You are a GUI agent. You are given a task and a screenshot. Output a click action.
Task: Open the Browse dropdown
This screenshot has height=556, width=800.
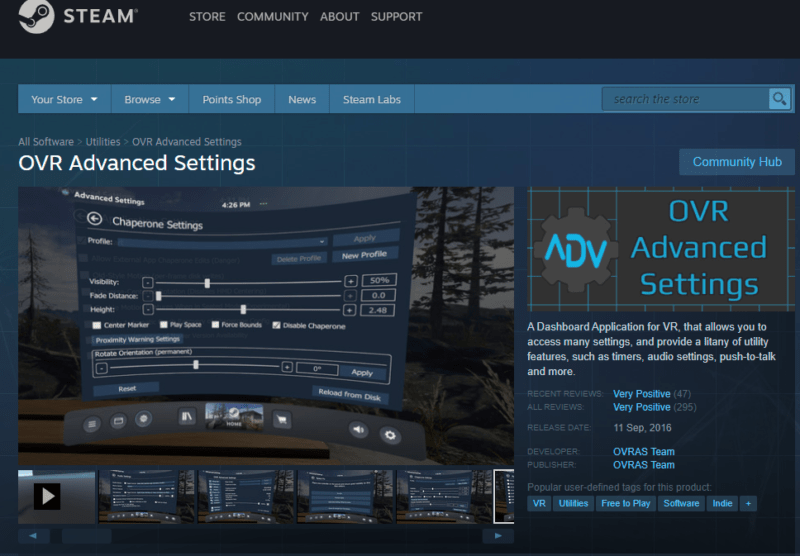point(150,99)
